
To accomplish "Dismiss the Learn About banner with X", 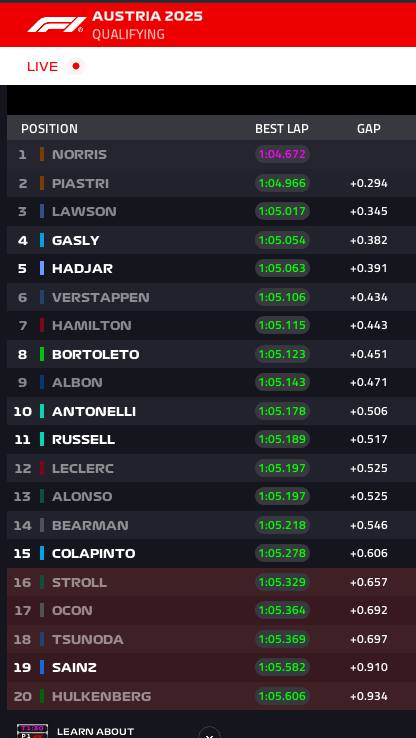I will point(209,733).
